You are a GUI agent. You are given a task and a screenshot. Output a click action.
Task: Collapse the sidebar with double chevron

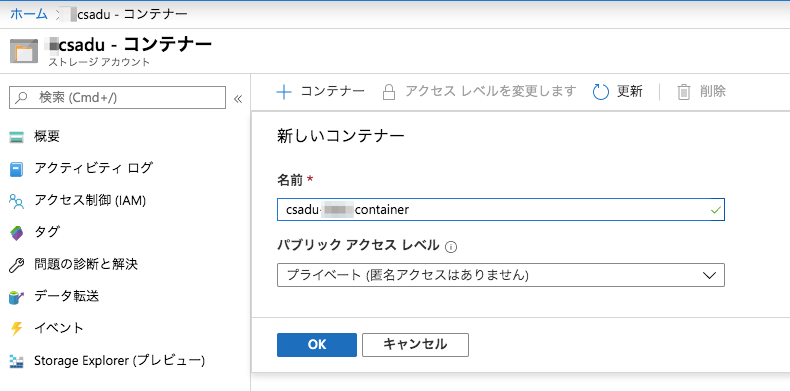(238, 99)
